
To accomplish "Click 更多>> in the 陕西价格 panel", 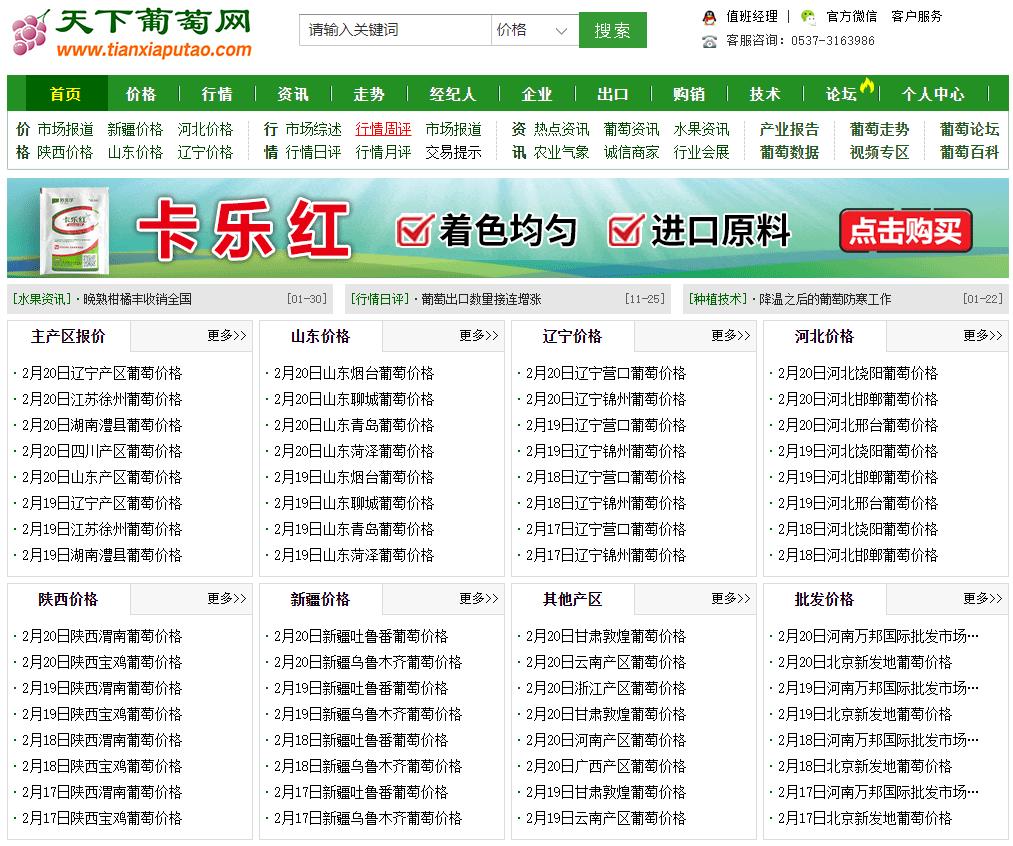I will [x=227, y=599].
